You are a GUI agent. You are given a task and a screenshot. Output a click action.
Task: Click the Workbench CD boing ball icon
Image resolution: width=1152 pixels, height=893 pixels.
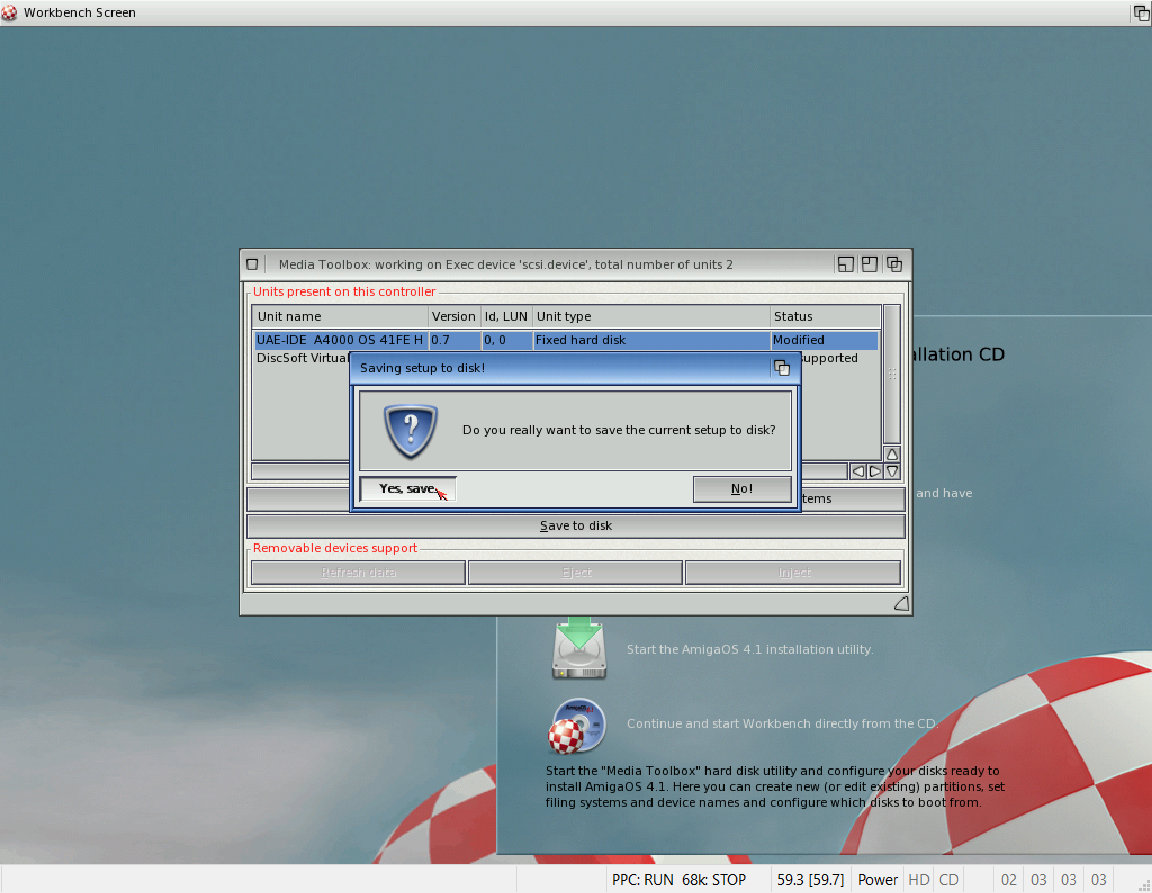point(577,726)
